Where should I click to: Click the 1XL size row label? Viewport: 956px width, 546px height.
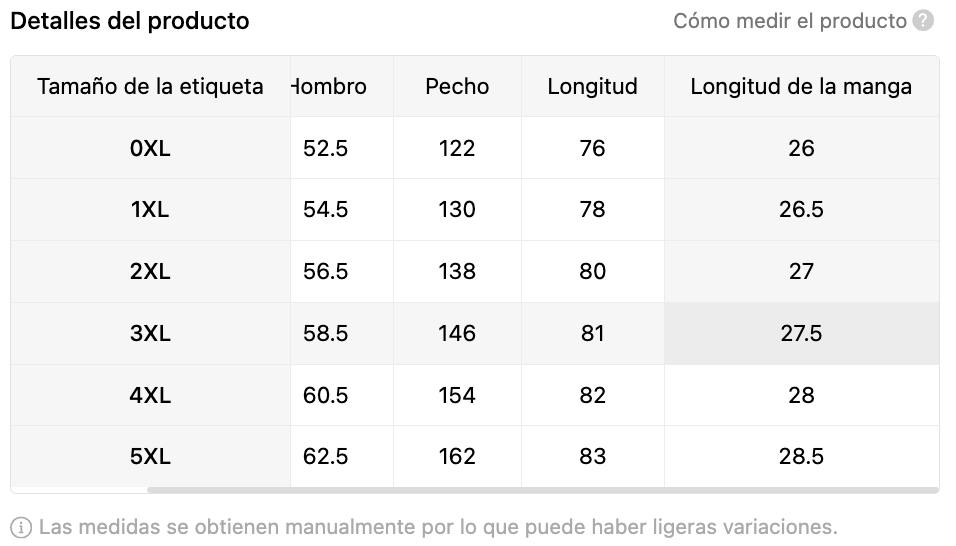(x=150, y=210)
